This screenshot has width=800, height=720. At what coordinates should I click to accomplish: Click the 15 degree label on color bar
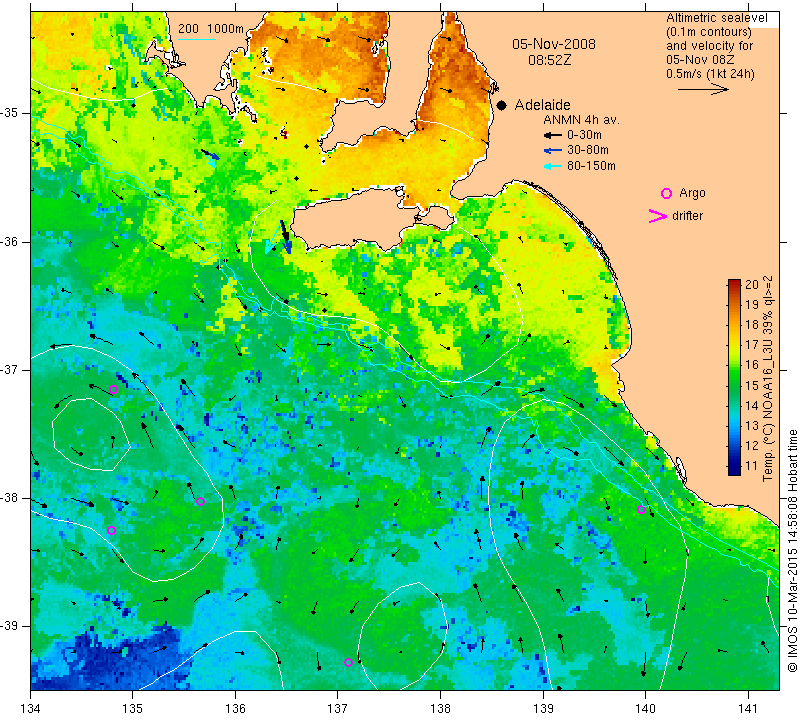(x=752, y=385)
